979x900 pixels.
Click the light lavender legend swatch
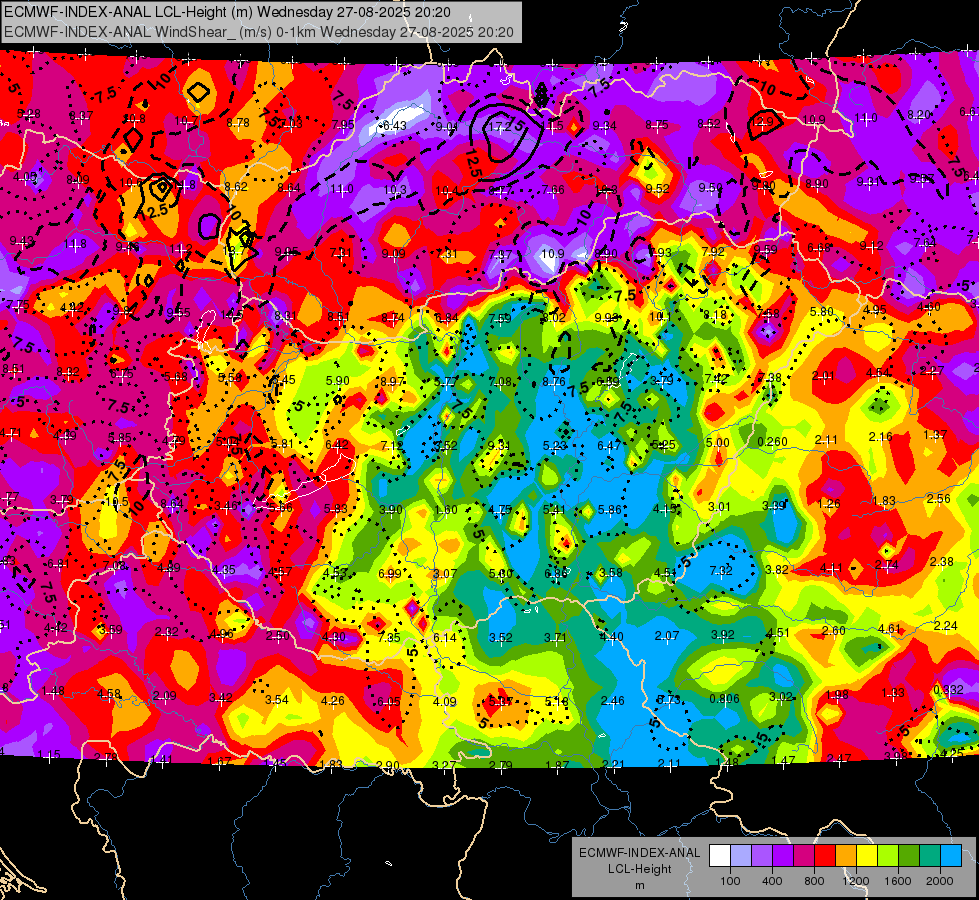741,856
